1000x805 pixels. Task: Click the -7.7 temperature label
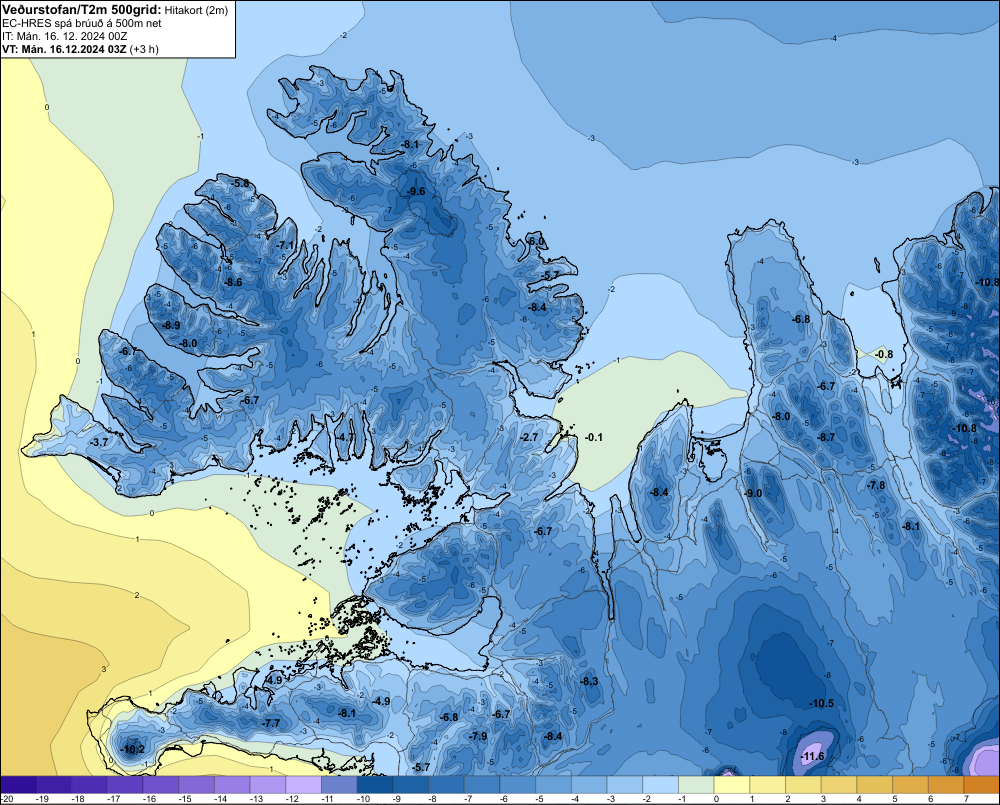pos(272,723)
